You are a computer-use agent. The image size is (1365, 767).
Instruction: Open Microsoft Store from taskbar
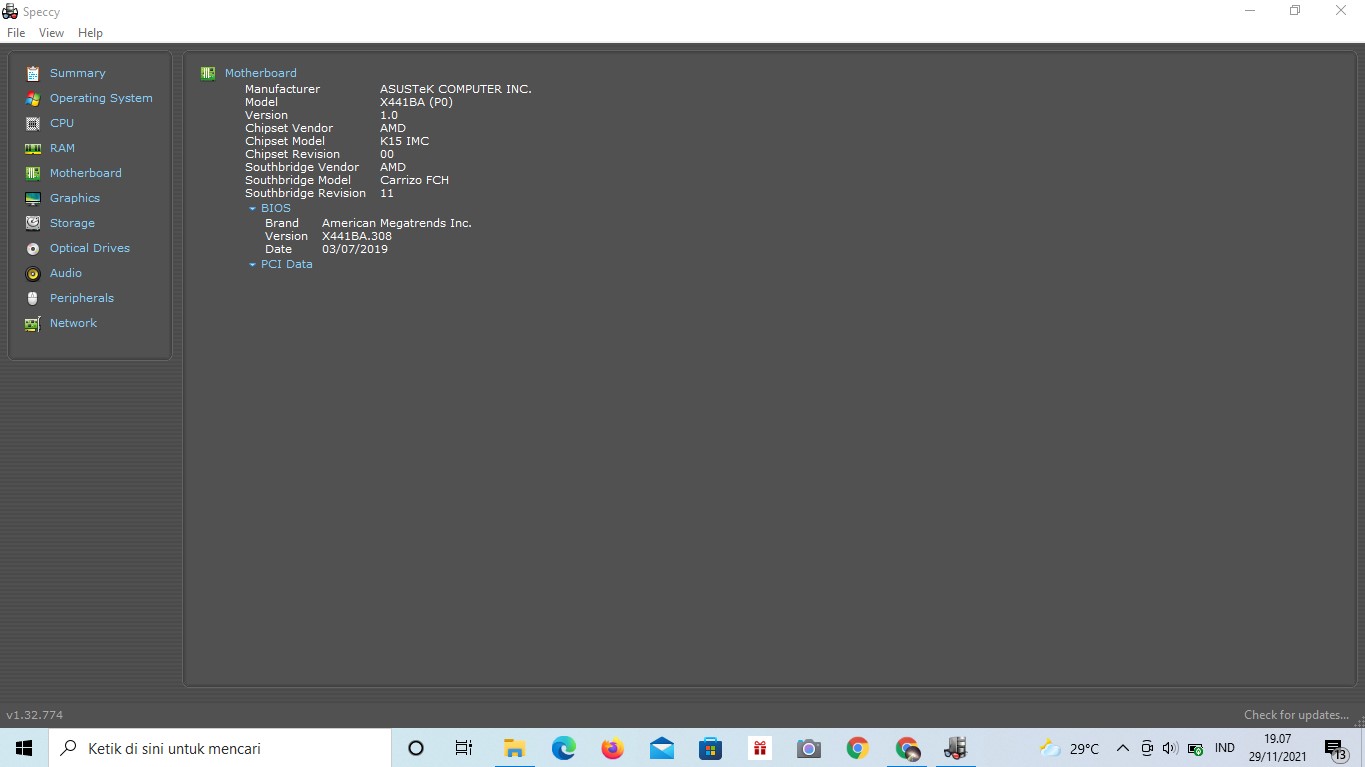tap(710, 748)
